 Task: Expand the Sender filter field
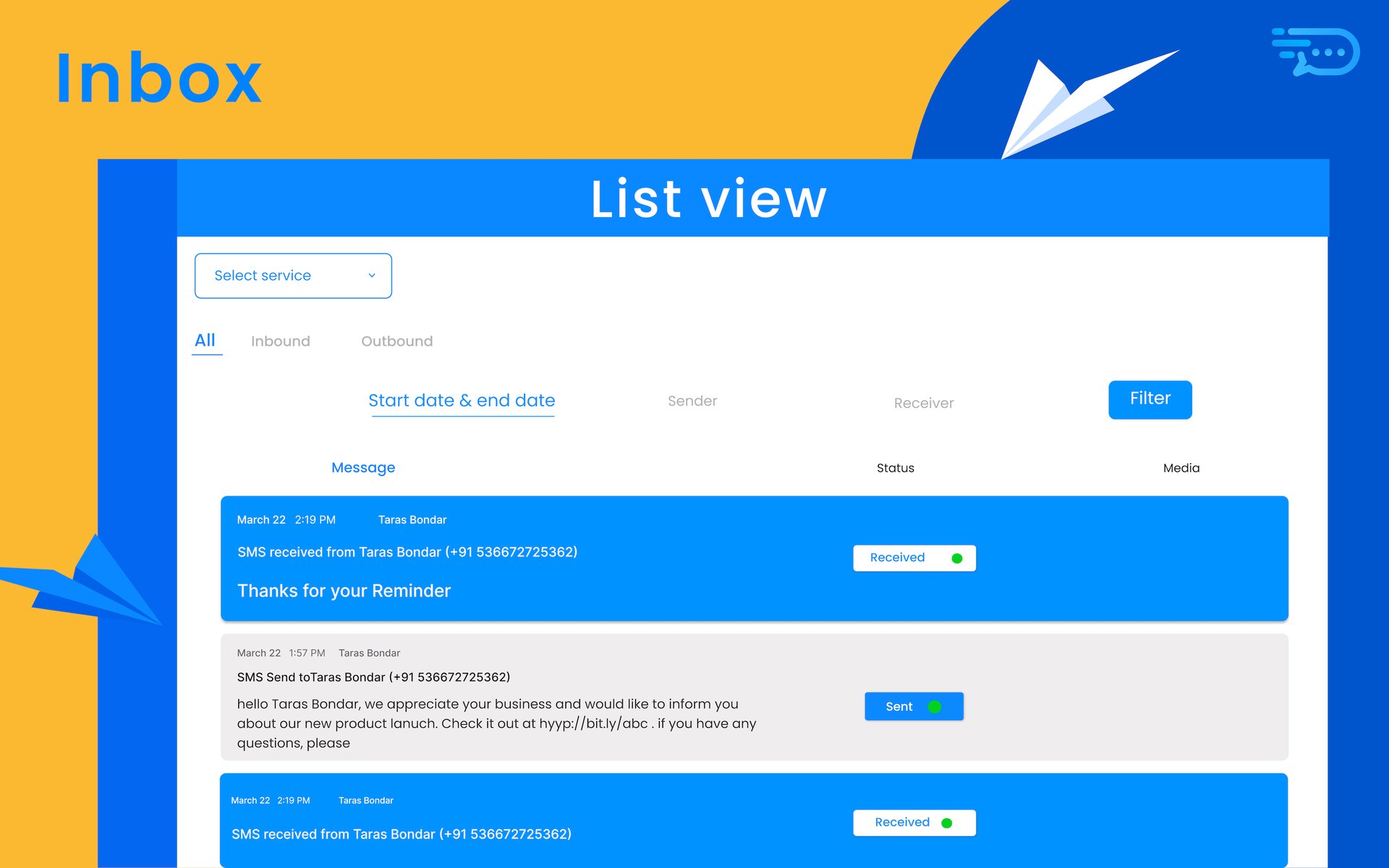tap(692, 401)
